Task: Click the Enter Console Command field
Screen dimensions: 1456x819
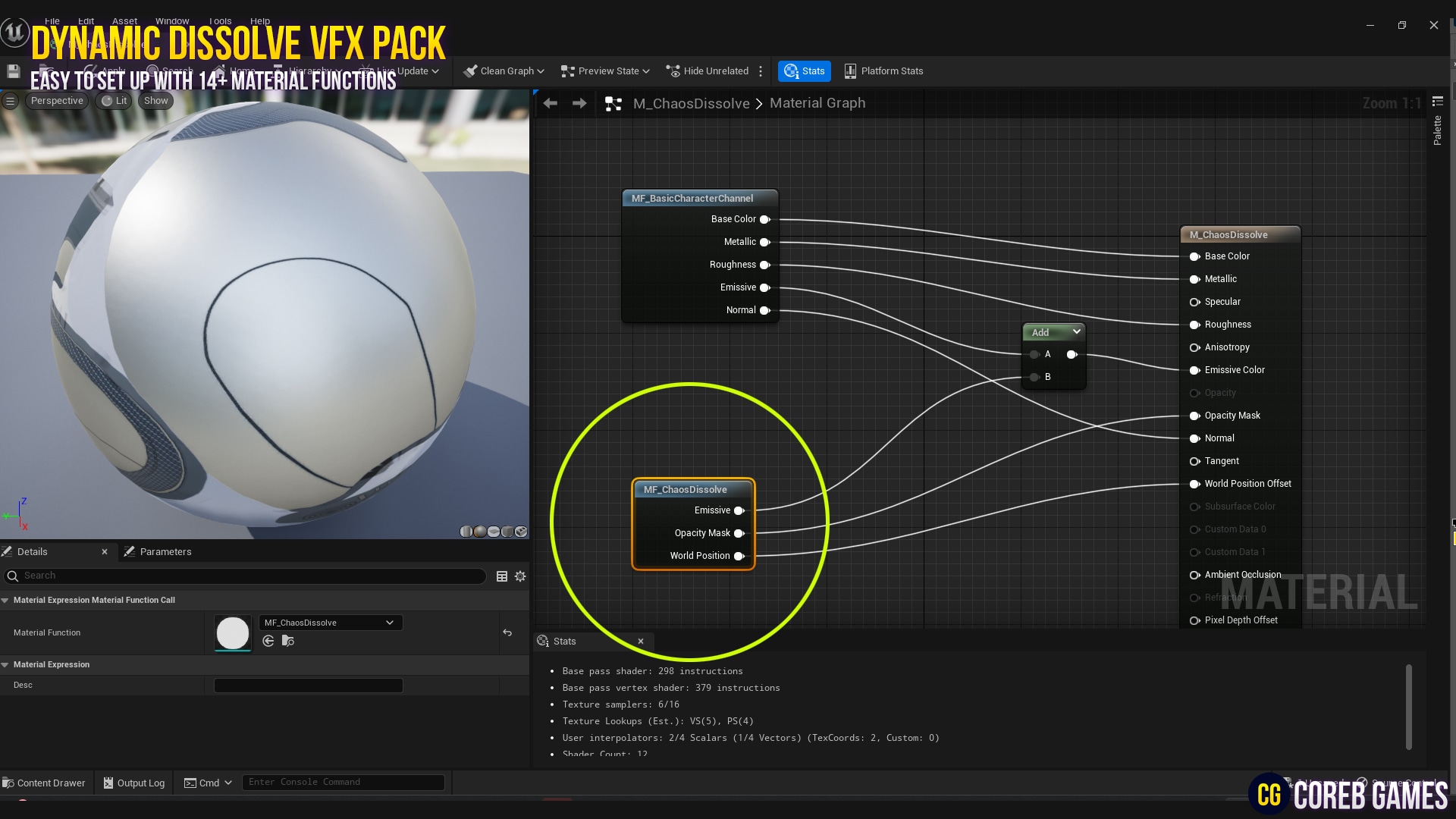Action: 343,782
